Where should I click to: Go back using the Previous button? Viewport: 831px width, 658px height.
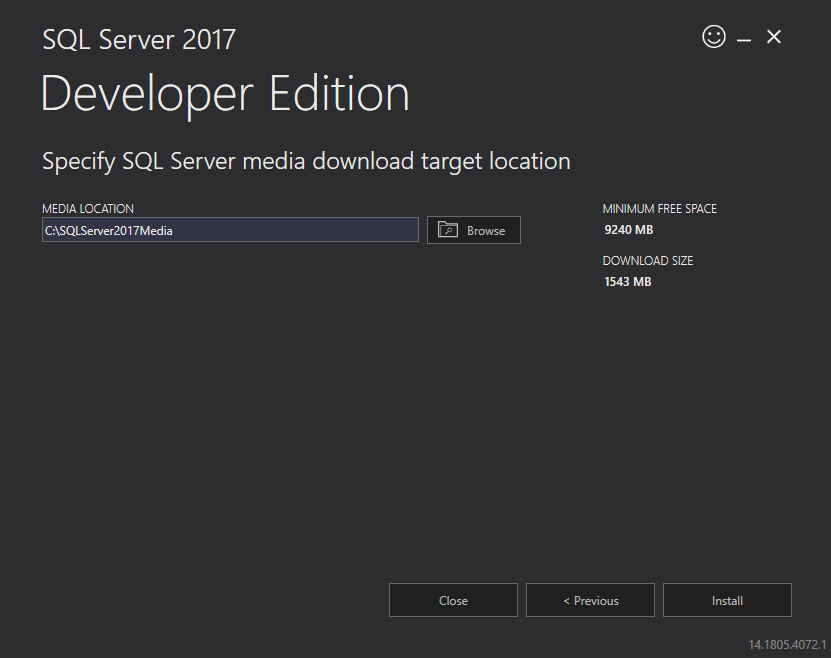[590, 600]
